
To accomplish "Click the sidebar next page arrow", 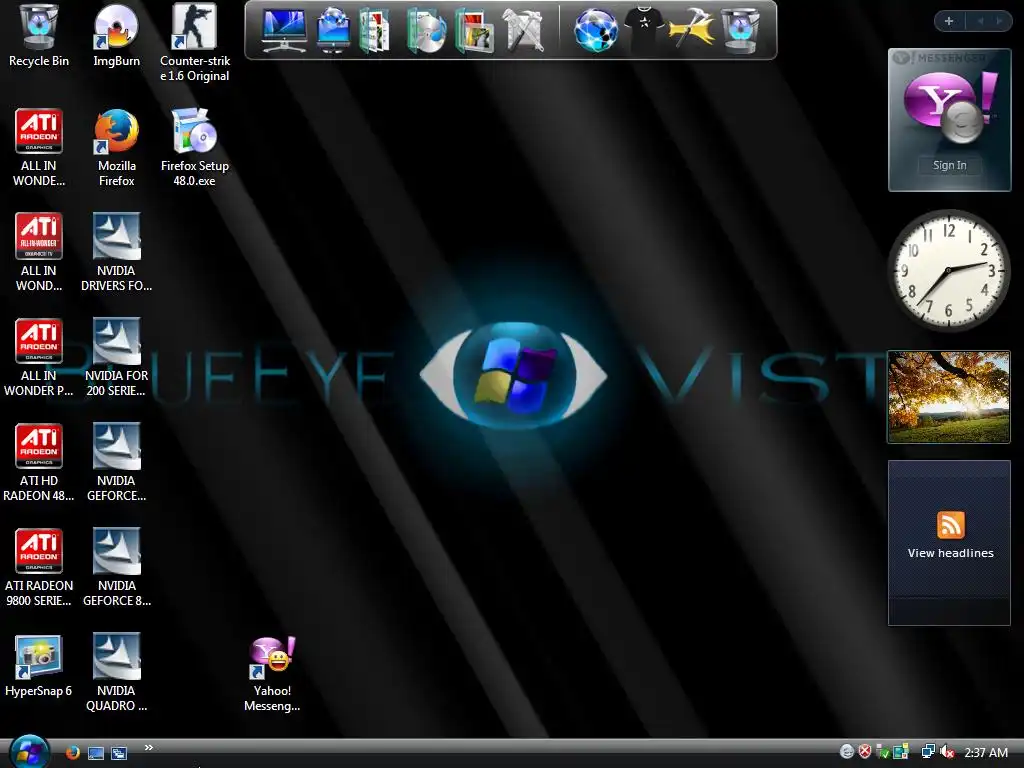I will point(999,21).
